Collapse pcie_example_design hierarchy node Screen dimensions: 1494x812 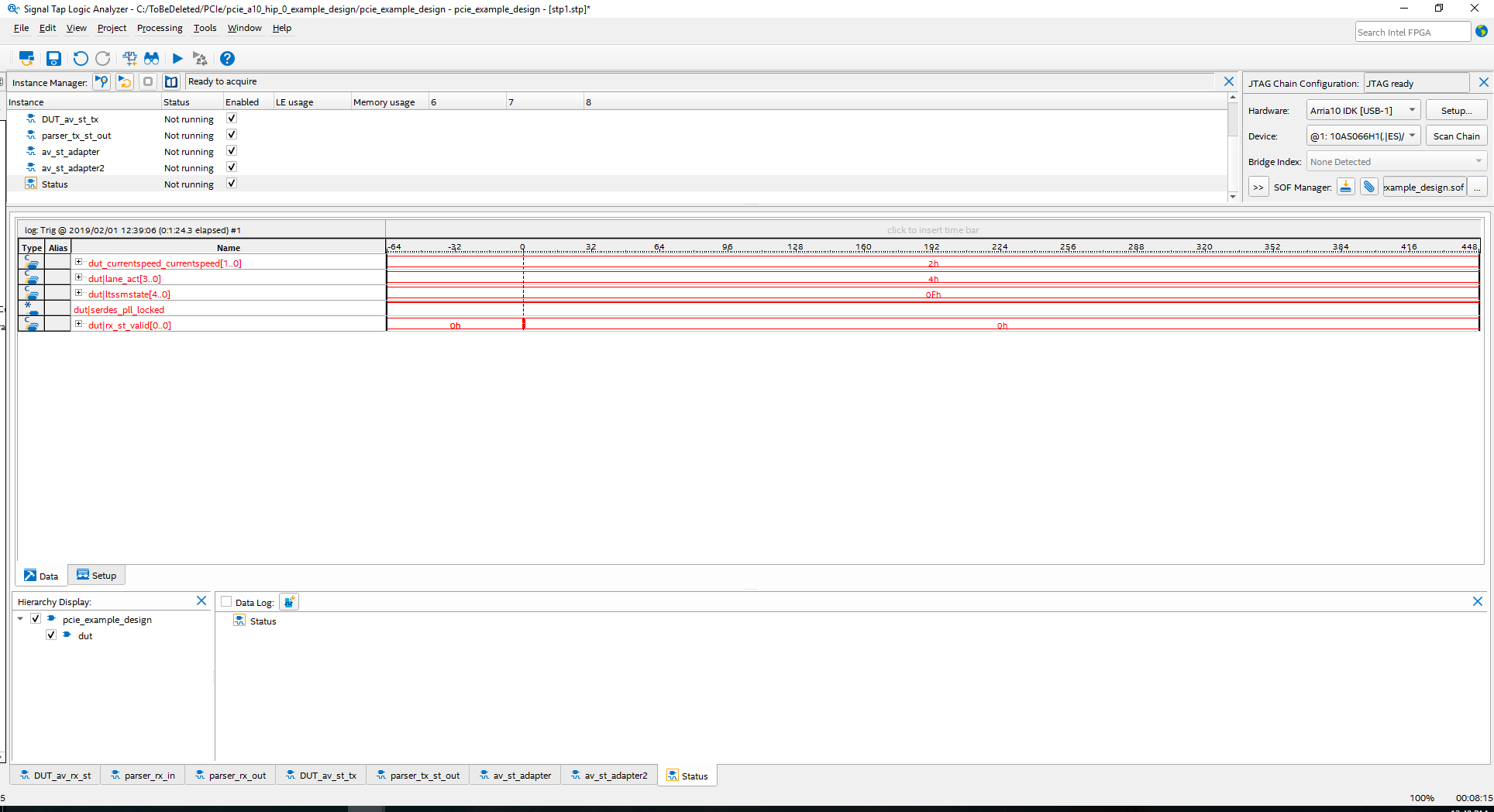tap(20, 619)
